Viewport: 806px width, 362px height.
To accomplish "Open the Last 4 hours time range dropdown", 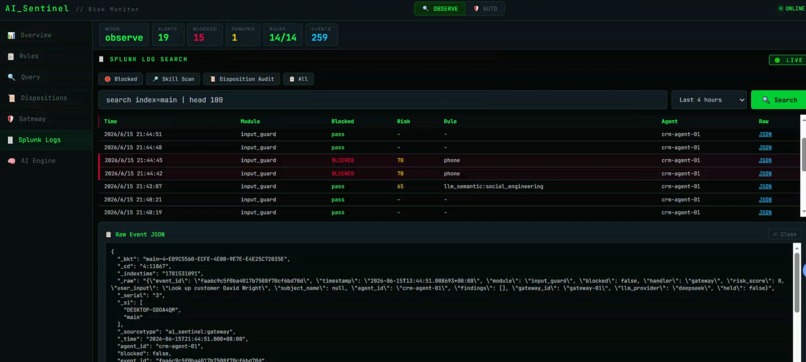I will point(709,100).
